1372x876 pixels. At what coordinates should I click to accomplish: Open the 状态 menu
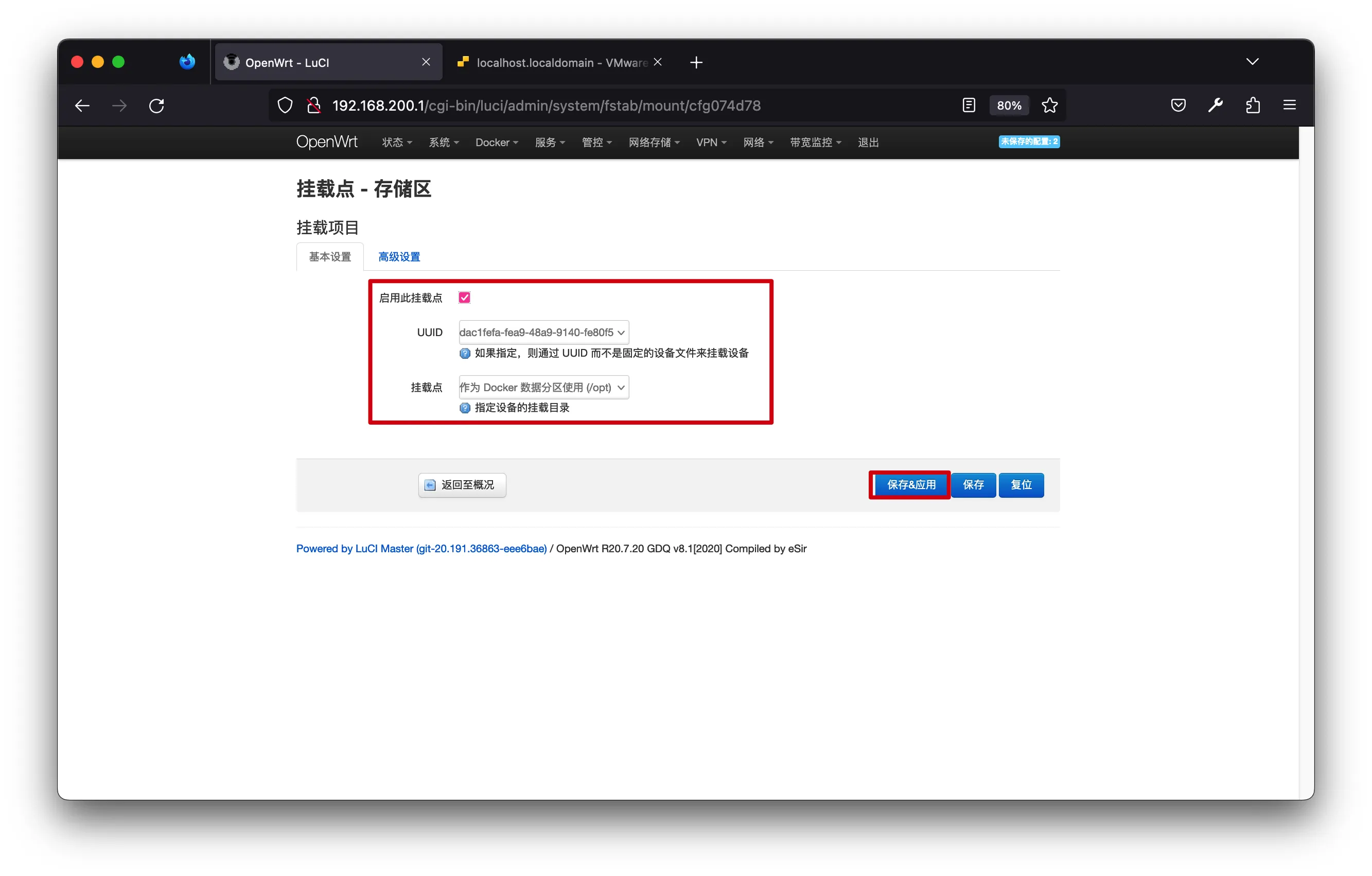(397, 143)
